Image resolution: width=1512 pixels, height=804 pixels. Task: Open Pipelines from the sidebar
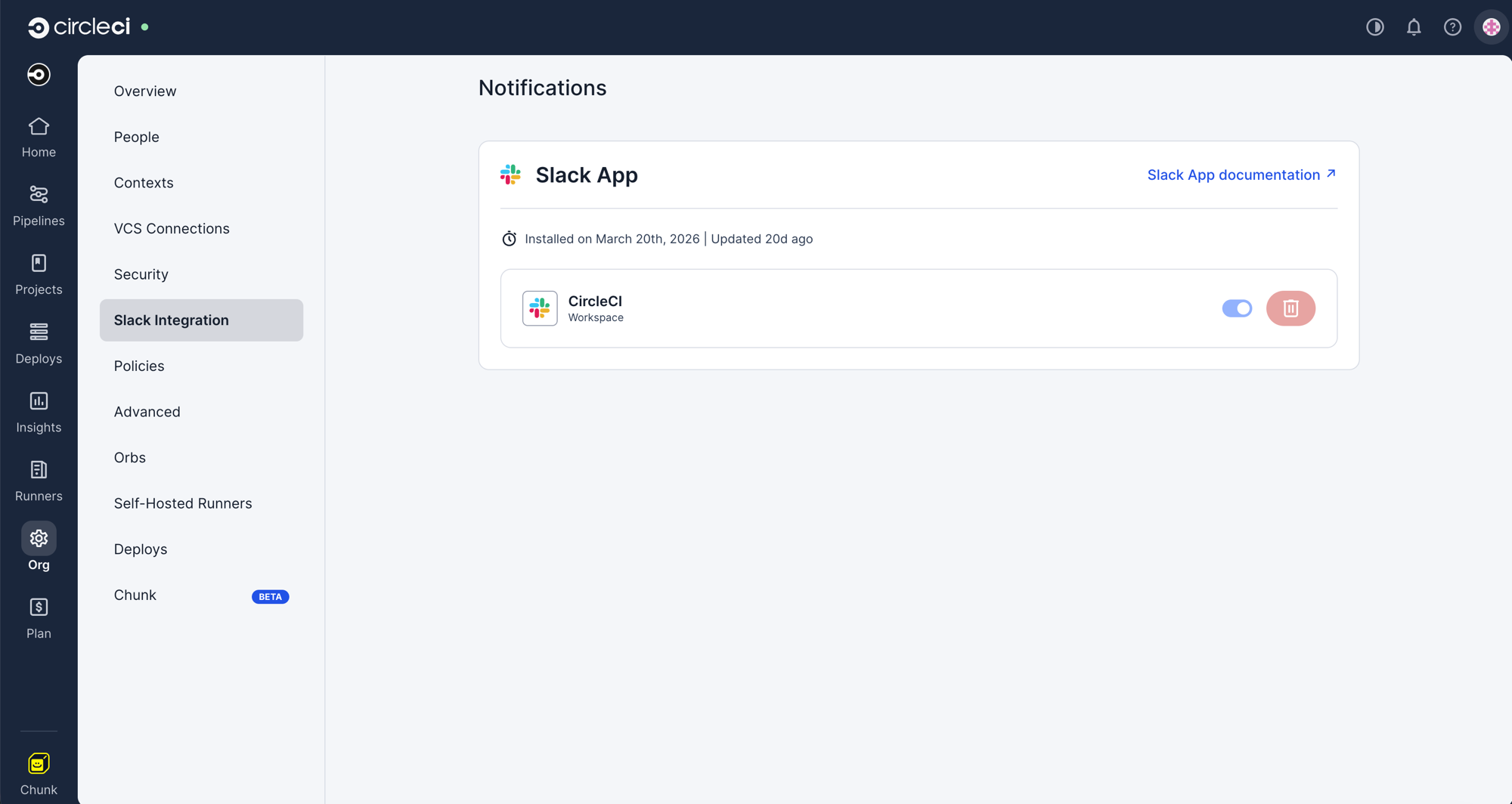coord(39,206)
